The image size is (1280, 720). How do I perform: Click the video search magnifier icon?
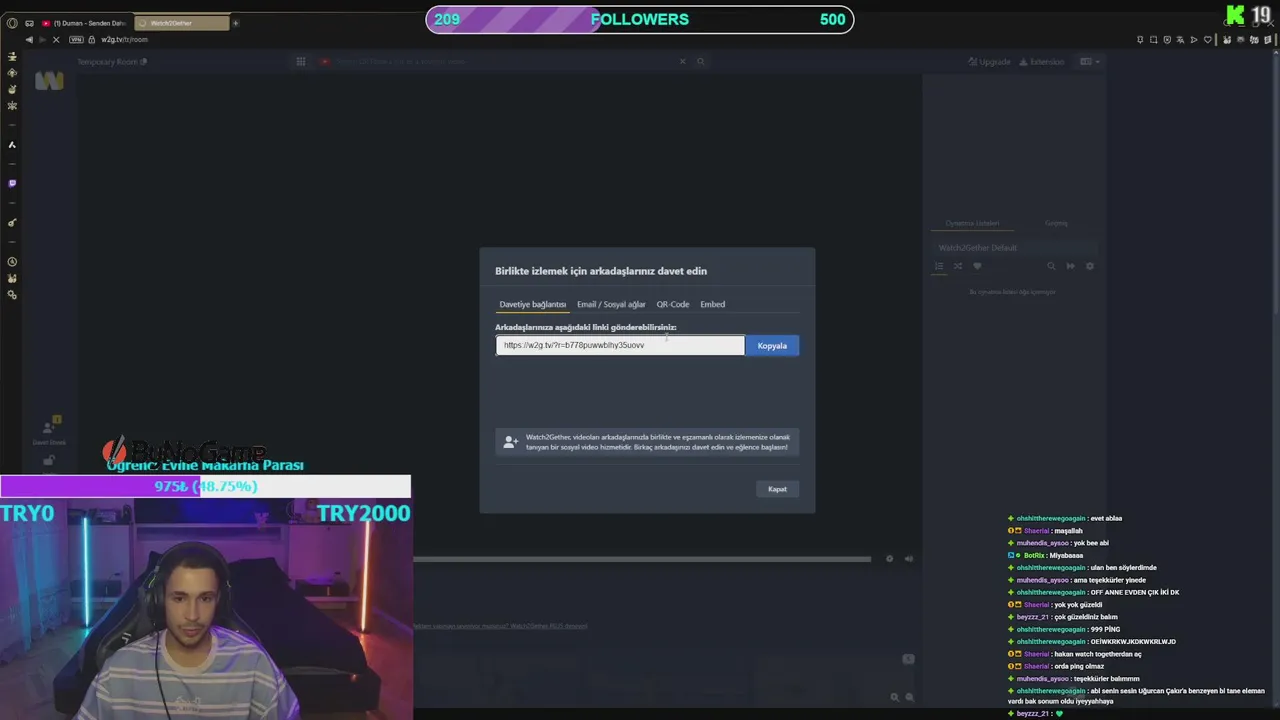tap(701, 62)
